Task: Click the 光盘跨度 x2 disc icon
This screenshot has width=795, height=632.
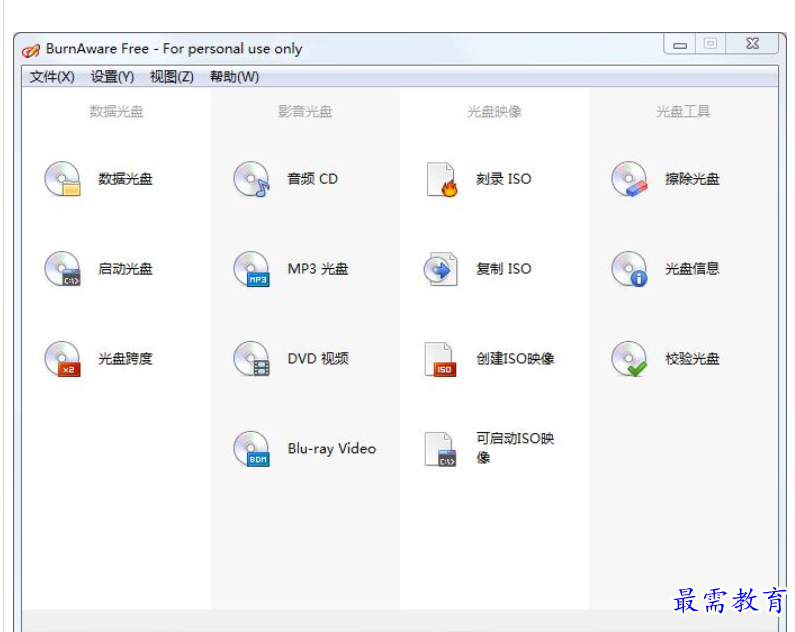Action: 62,358
